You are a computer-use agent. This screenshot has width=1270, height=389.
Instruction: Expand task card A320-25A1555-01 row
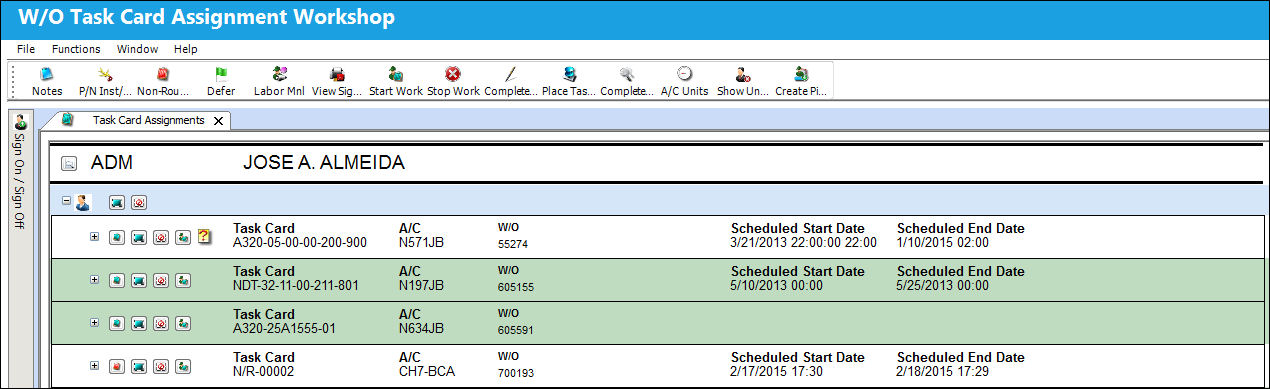click(x=94, y=322)
